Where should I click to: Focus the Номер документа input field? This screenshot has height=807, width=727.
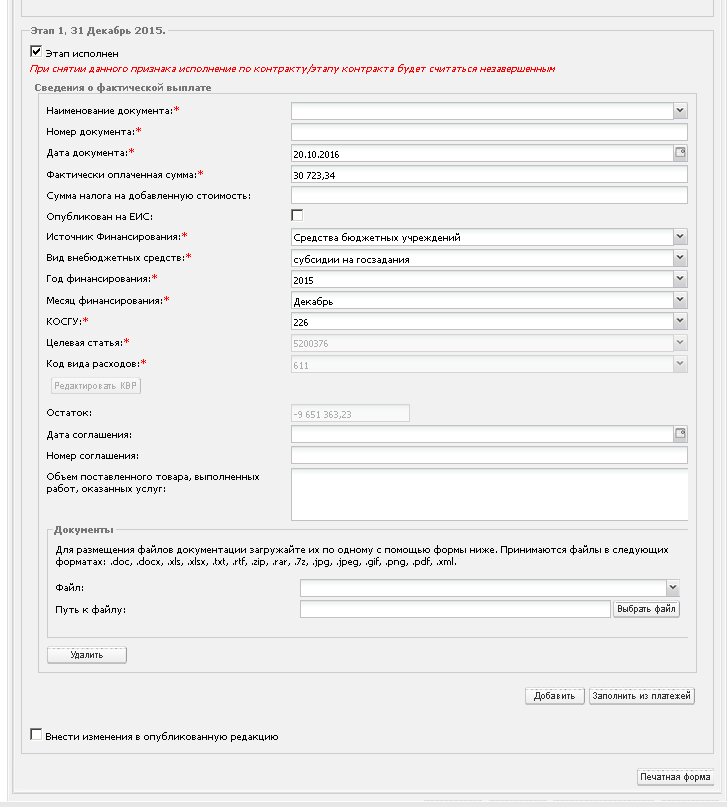[x=489, y=132]
